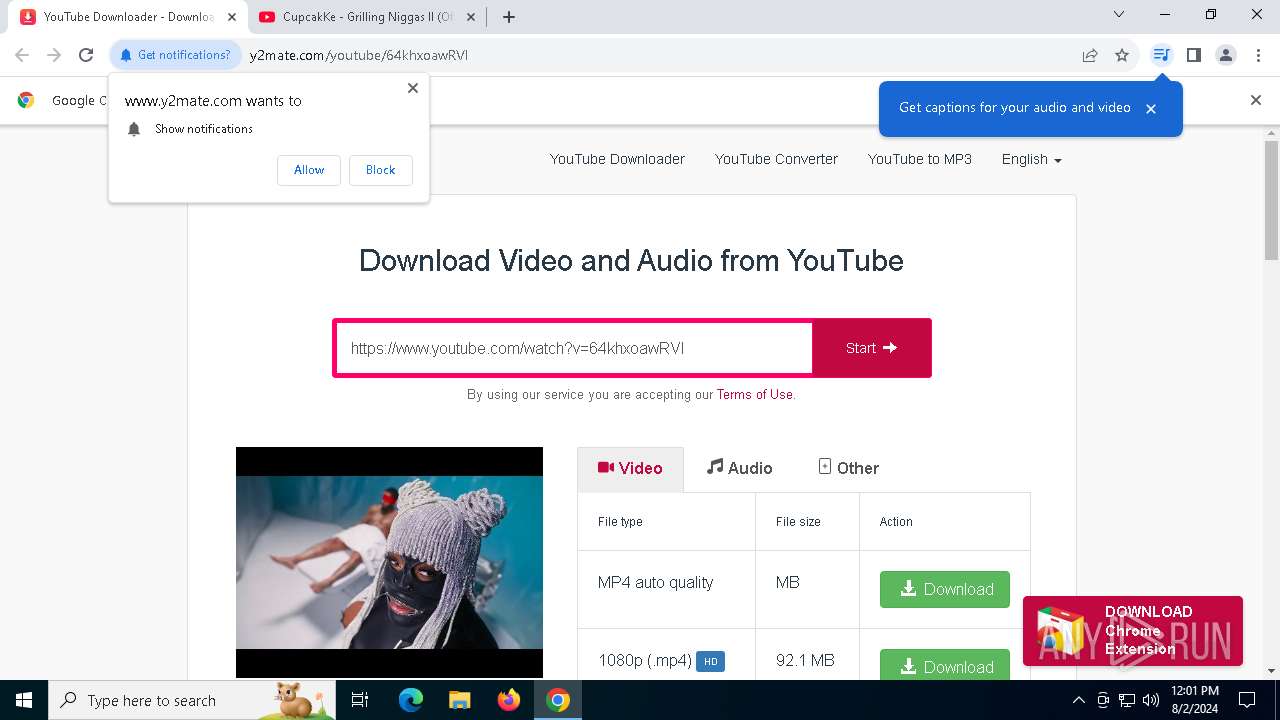Close the CupcakKe YouTube tab
The image size is (1280, 720).
pos(472,17)
